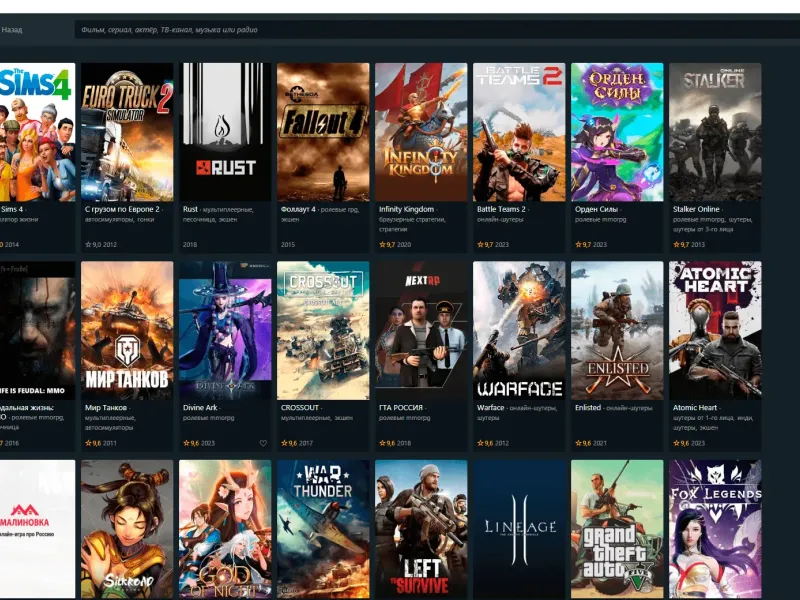Open the Battle Teams 2 title link

(x=501, y=209)
